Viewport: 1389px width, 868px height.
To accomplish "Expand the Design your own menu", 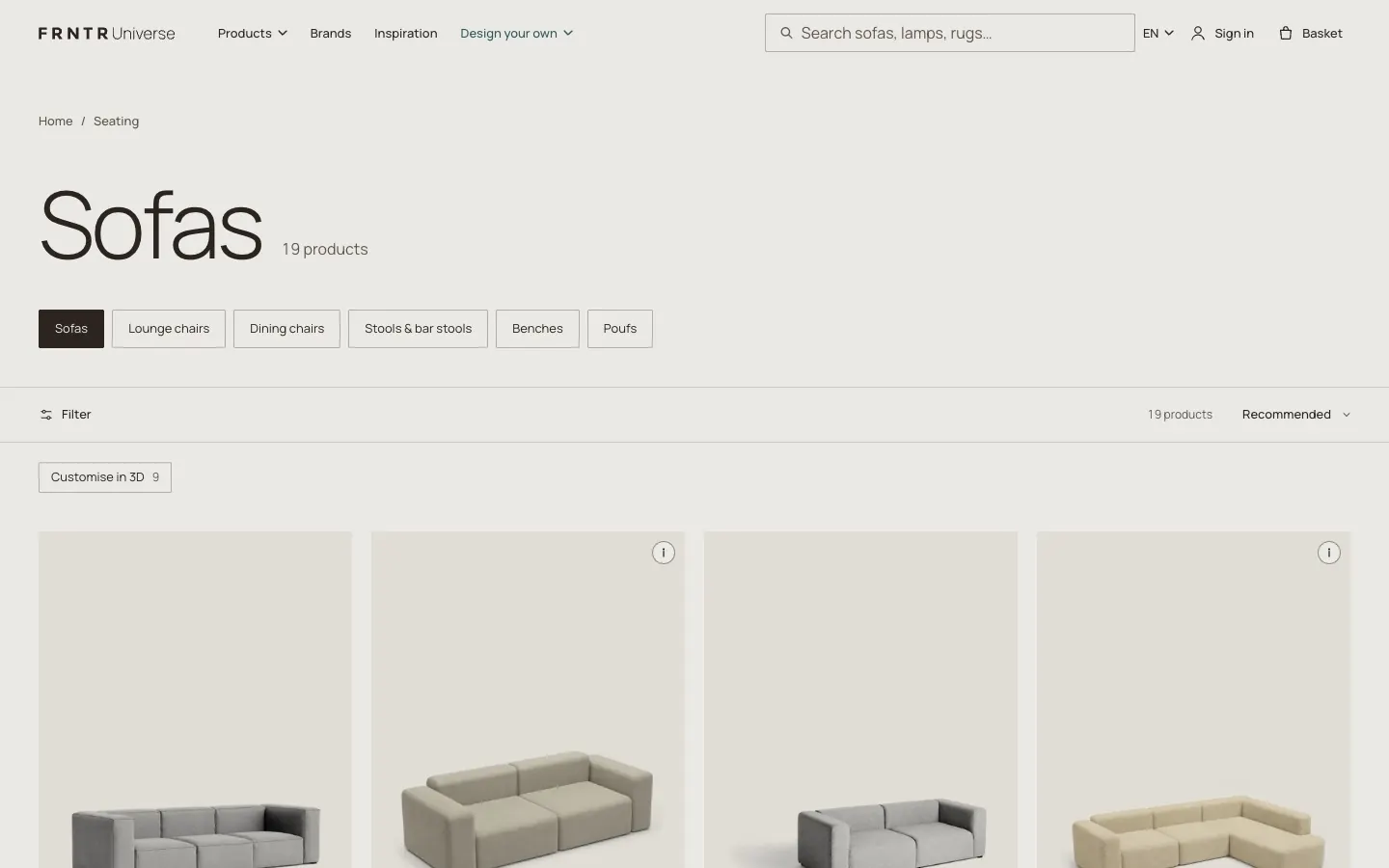I will 517,33.
